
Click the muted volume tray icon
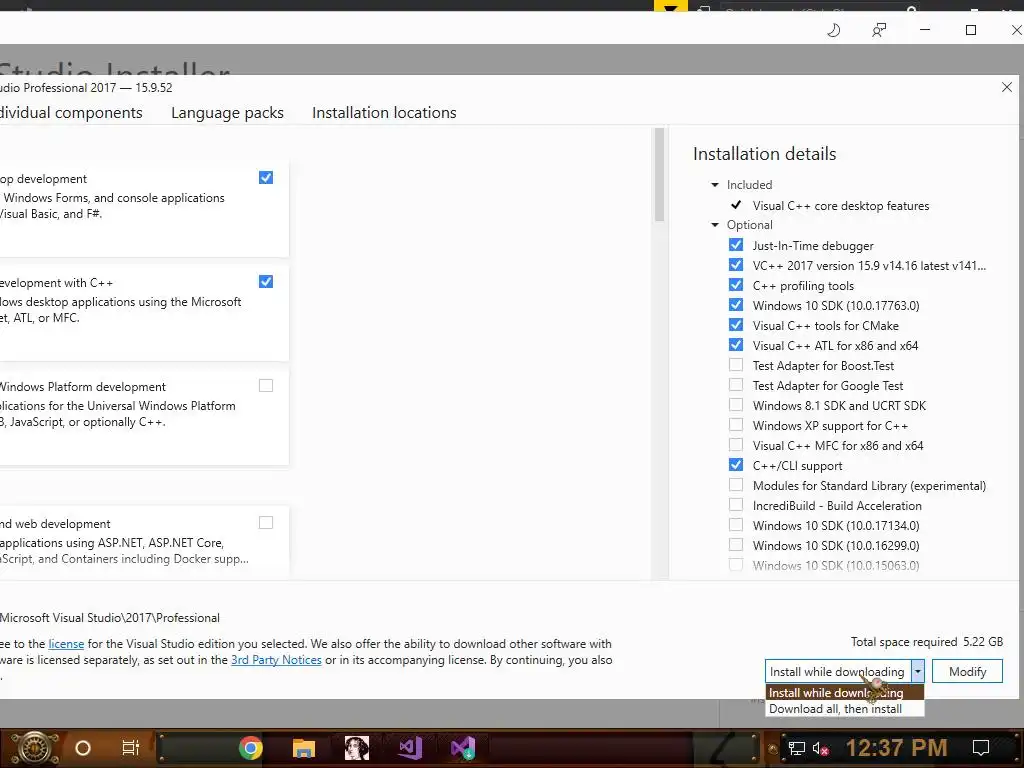pos(820,748)
